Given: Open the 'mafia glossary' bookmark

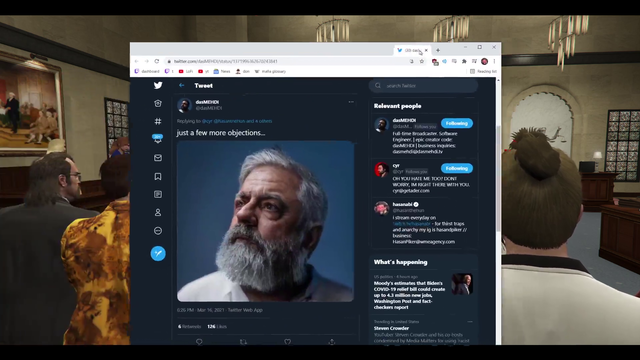Looking at the screenshot, I should (x=270, y=71).
